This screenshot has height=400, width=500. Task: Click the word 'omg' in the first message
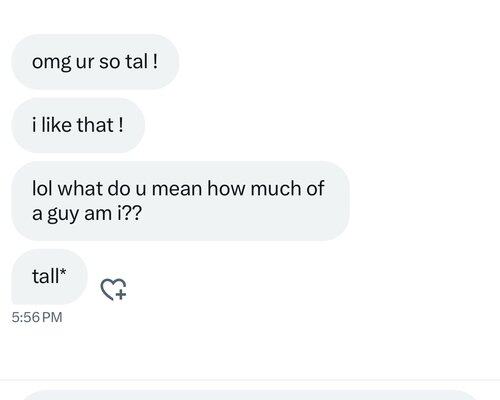[x=51, y=62]
